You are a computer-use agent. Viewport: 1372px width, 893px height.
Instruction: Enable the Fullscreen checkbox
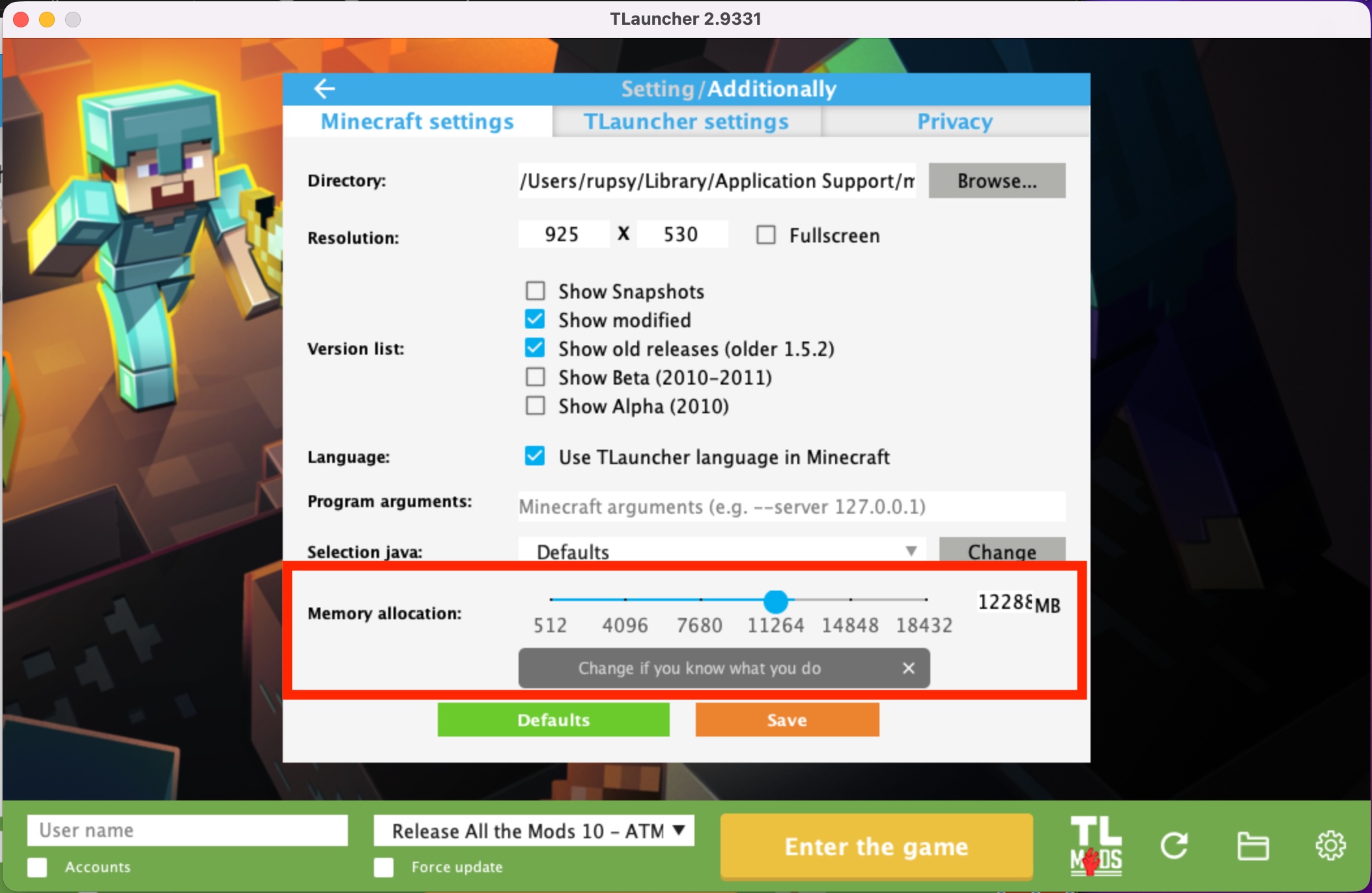[766, 235]
